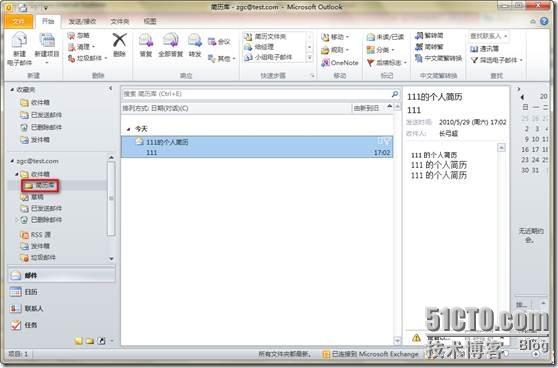Image resolution: width=558 pixels, height=368 pixels.
Task: Switch to 文件夹 ribbon tab
Action: coord(120,21)
